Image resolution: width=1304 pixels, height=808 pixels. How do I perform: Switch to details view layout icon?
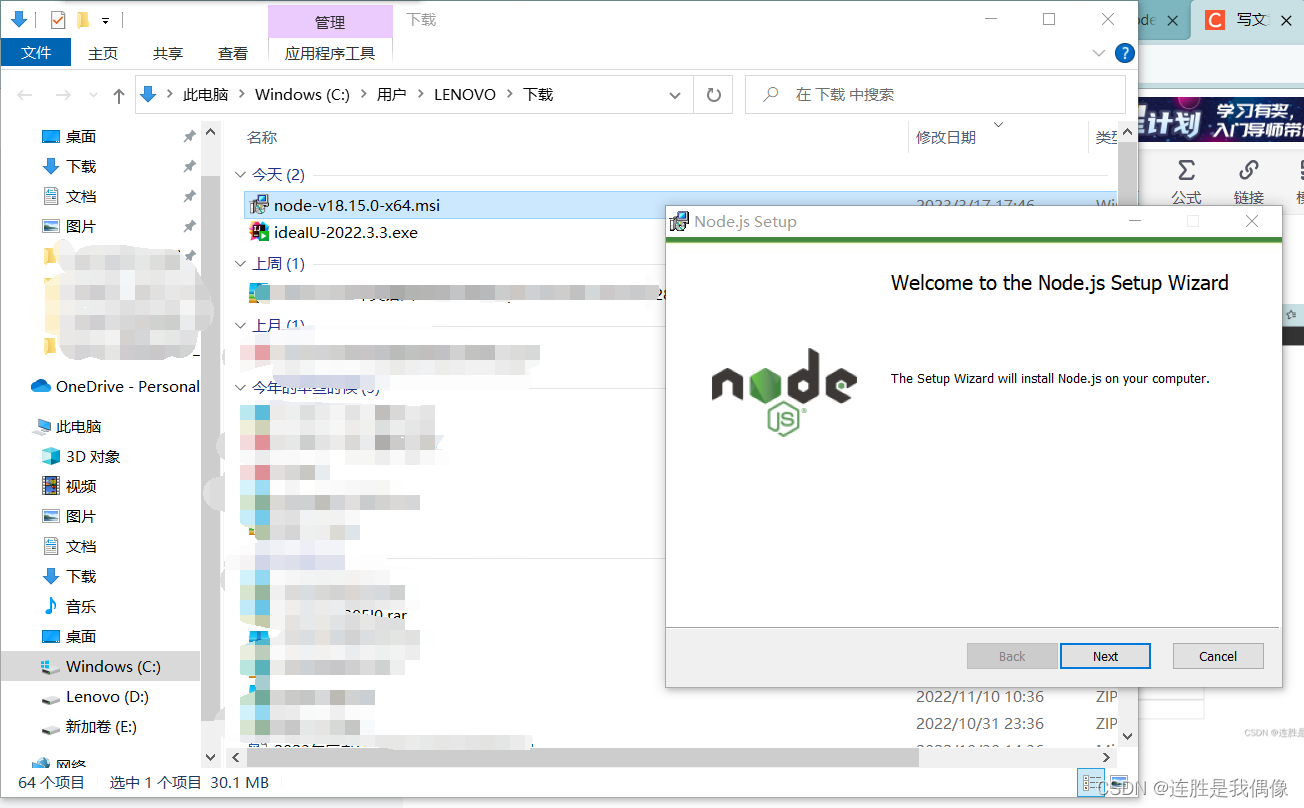[1090, 781]
